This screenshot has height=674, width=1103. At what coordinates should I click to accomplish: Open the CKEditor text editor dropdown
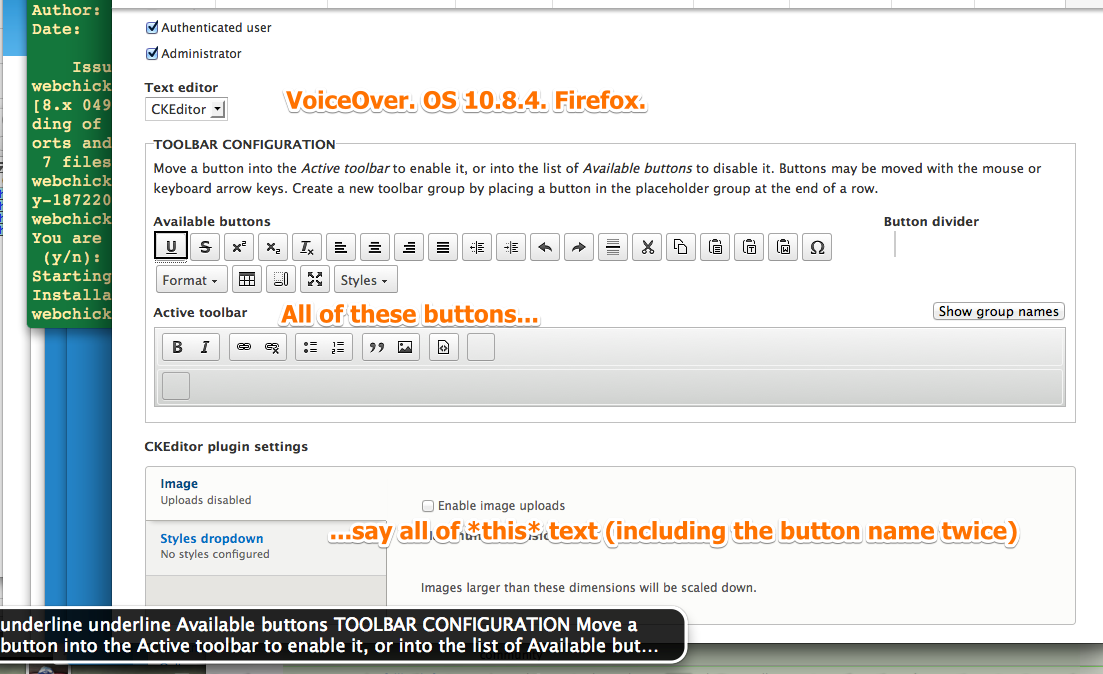click(186, 109)
